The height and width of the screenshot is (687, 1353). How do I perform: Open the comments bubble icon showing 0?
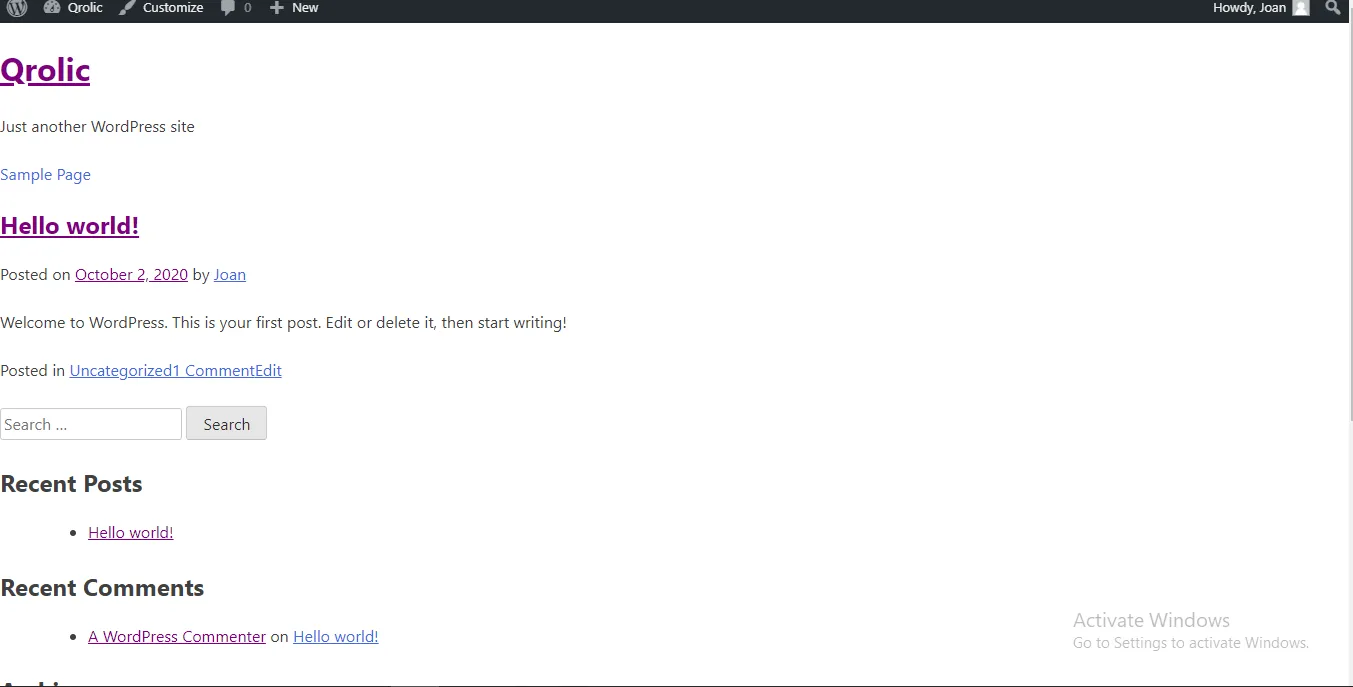[x=229, y=9]
